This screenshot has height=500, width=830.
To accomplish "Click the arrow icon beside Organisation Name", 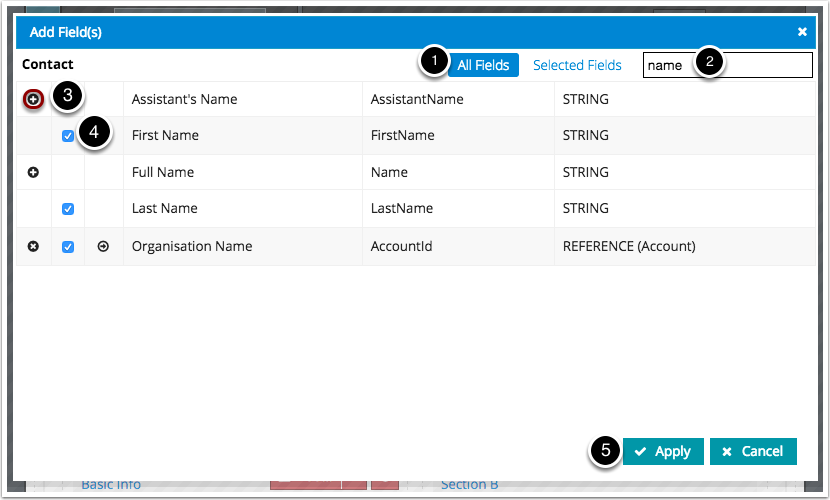I will (x=104, y=246).
